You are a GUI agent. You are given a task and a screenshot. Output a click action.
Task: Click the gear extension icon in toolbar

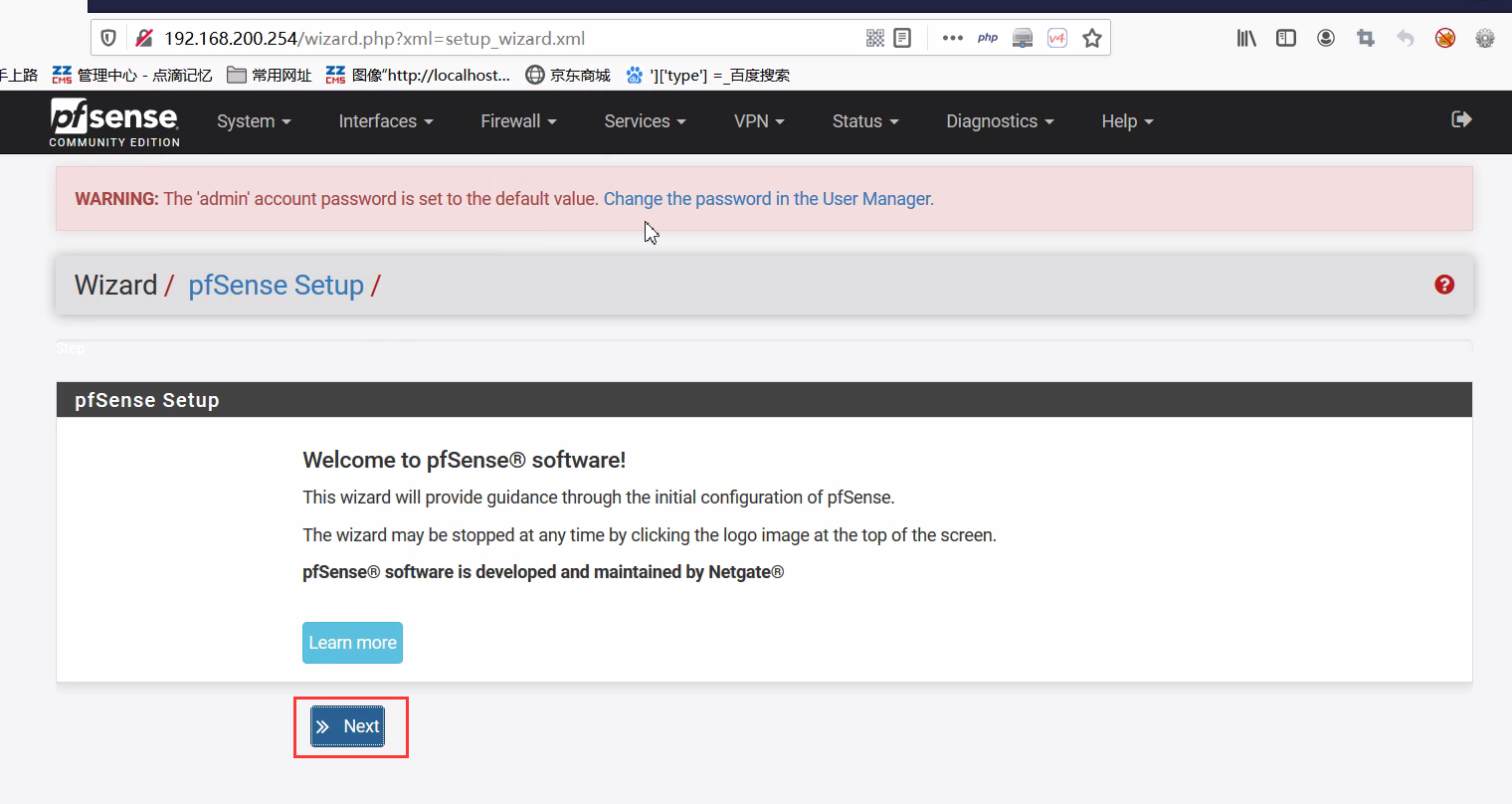pos(1485,38)
